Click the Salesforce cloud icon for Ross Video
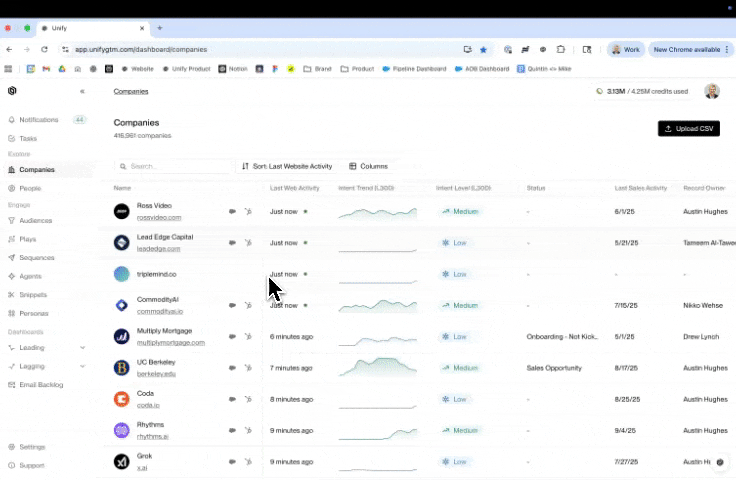 232,212
